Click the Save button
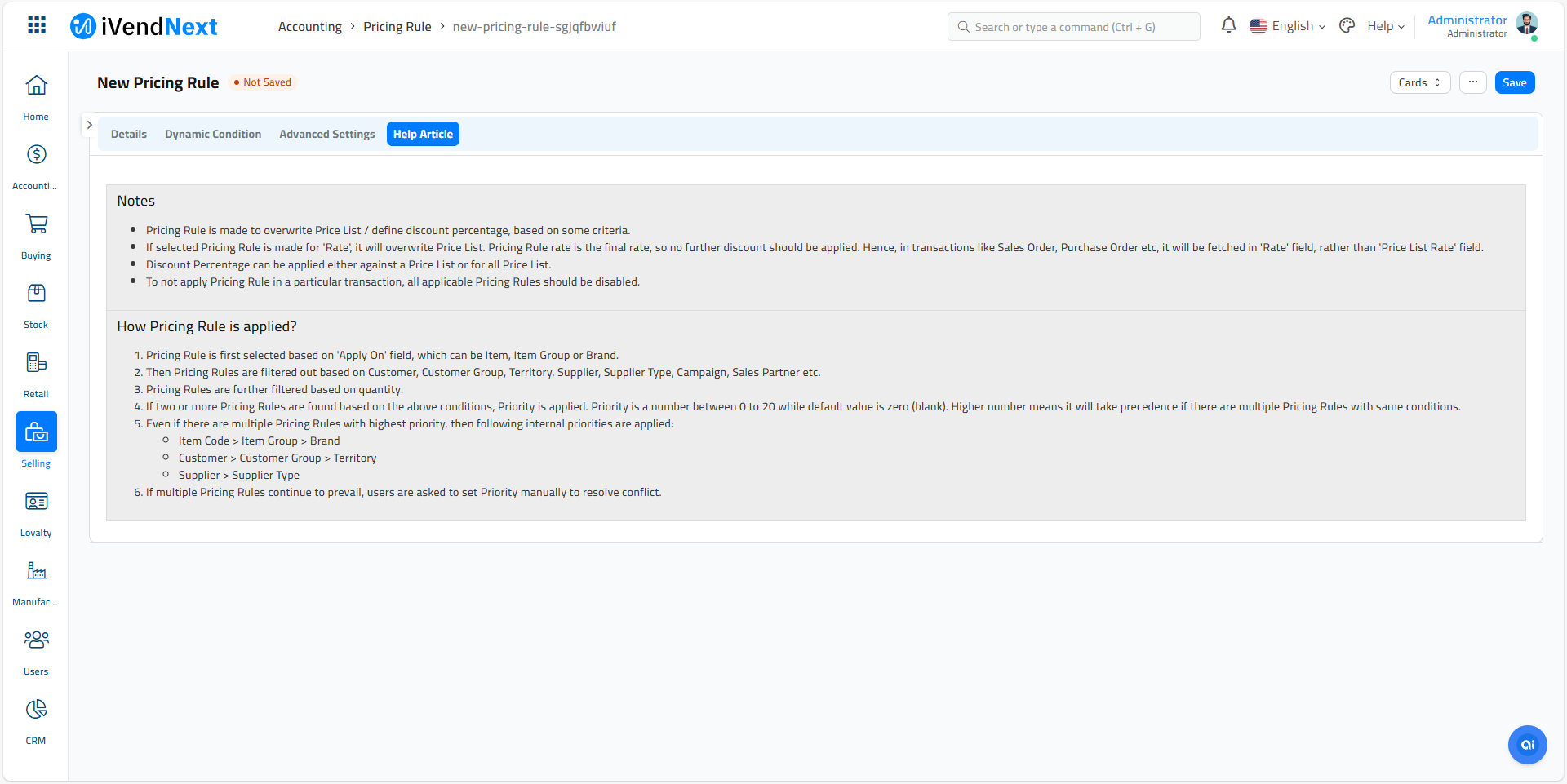The height and width of the screenshot is (784, 1567). [1514, 82]
